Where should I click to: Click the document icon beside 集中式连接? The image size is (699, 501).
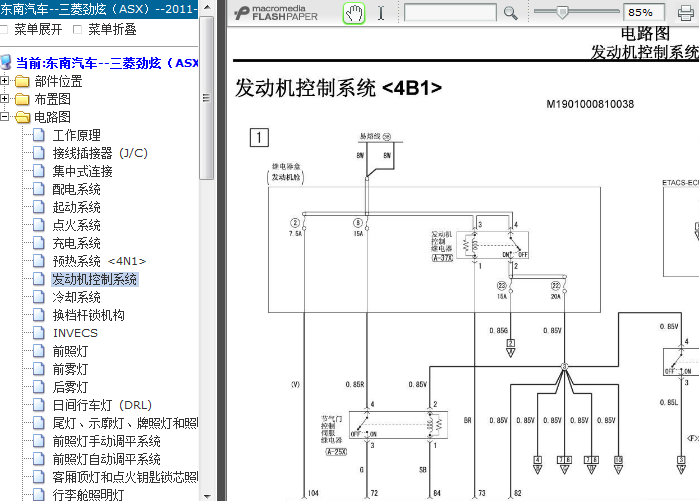tap(39, 171)
